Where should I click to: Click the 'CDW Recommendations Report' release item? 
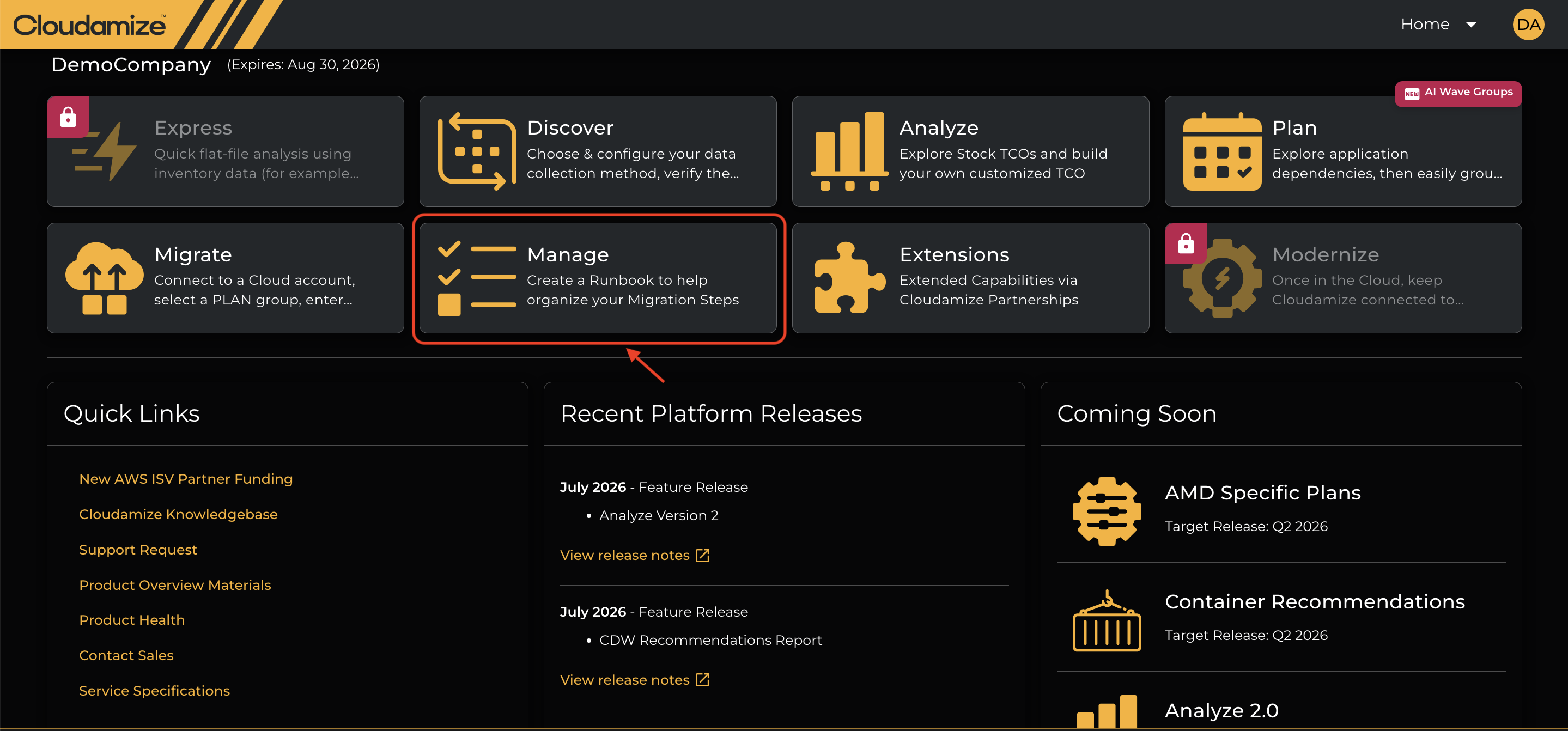pyautogui.click(x=710, y=641)
